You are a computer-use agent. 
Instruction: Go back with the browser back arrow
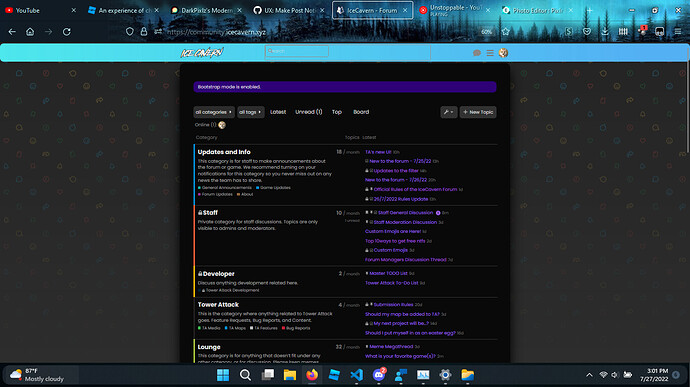12,32
